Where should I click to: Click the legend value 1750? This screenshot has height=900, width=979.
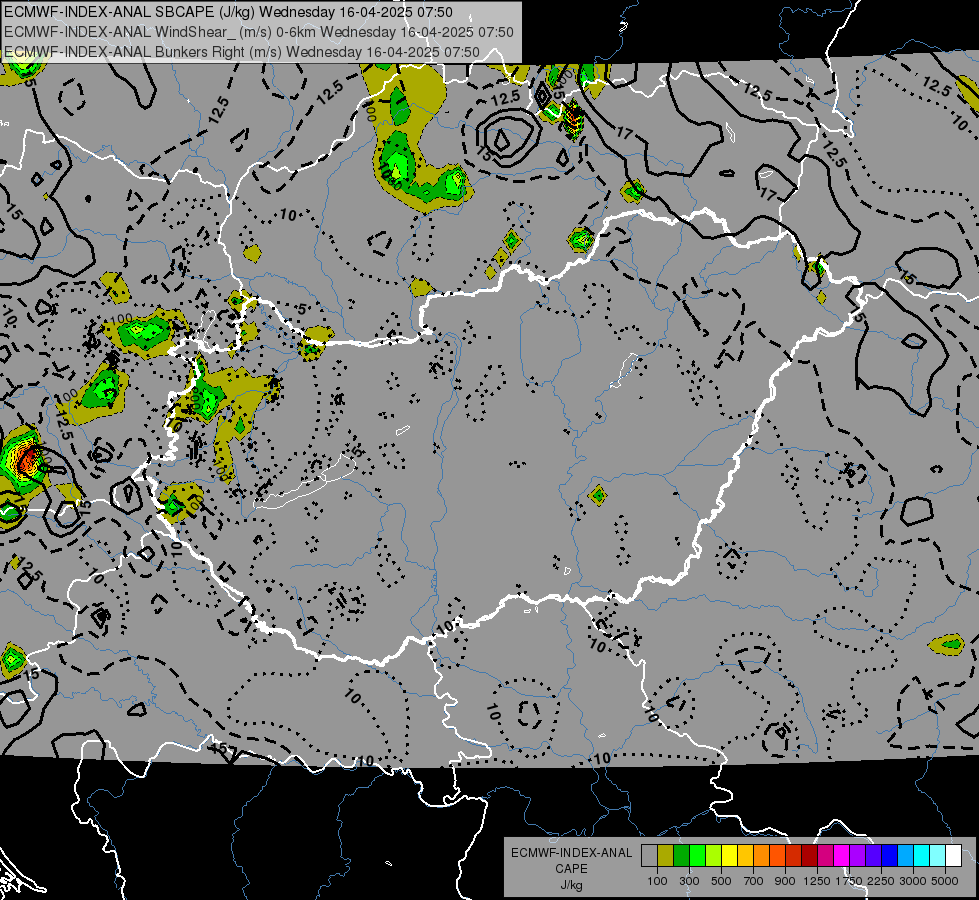point(849,881)
